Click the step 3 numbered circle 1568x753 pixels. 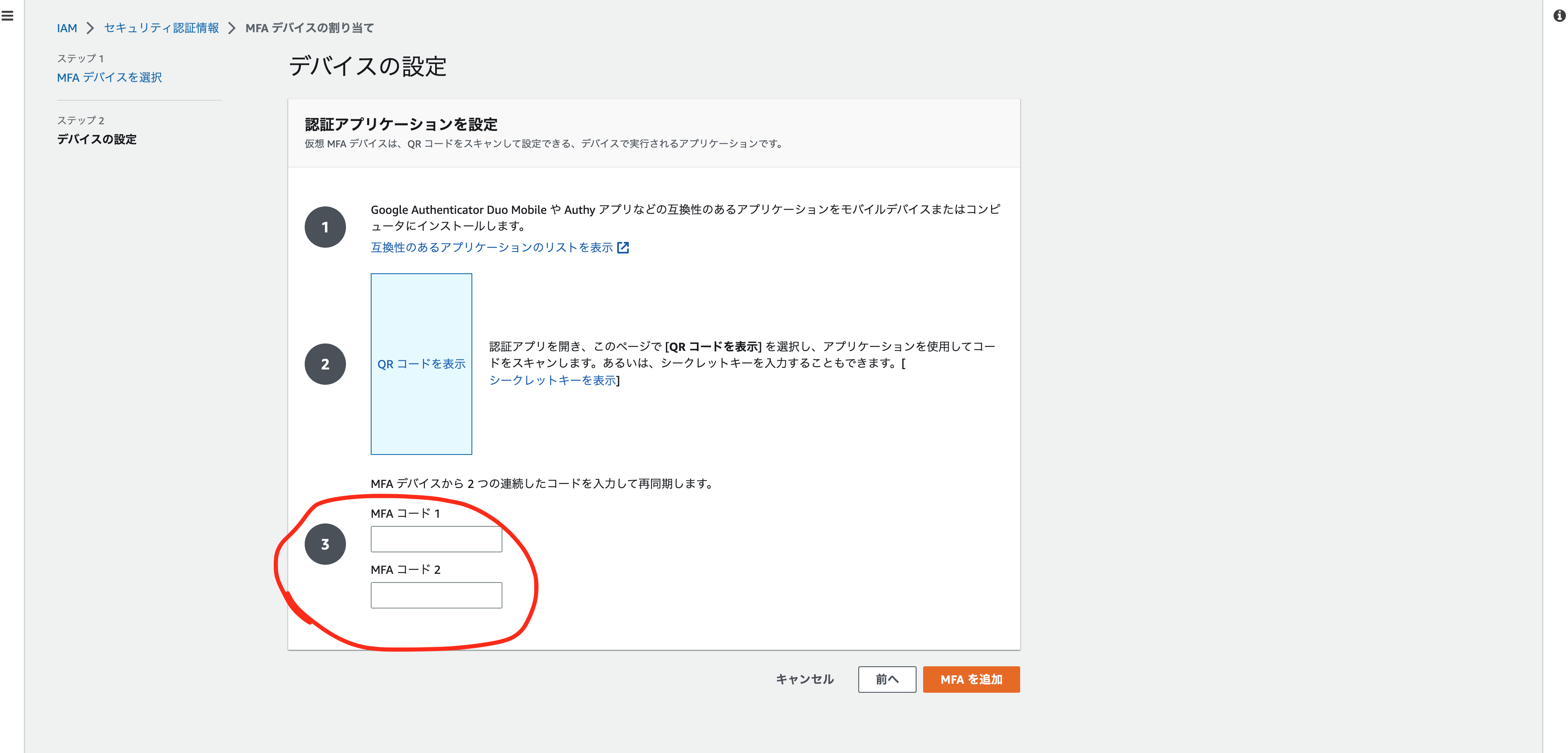[325, 544]
